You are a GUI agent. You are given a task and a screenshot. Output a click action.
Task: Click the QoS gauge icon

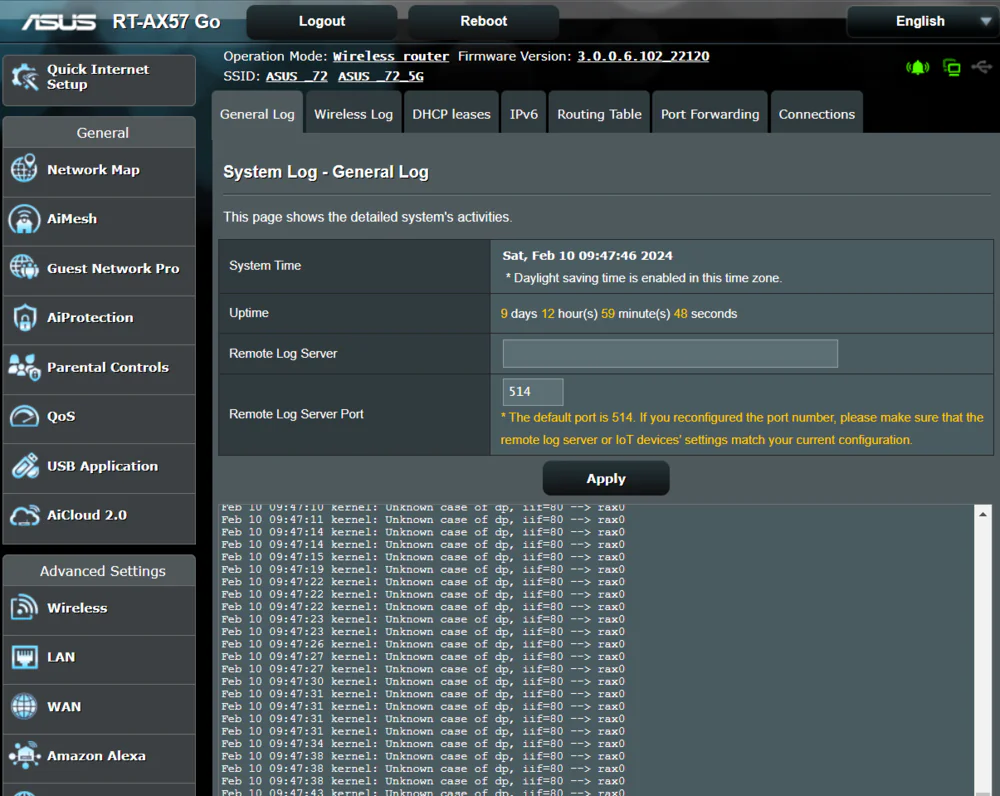(x=24, y=416)
